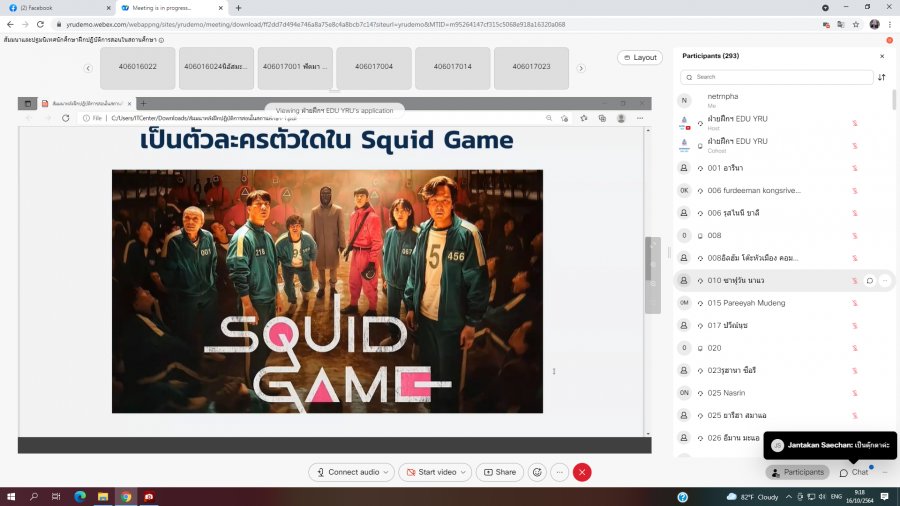Toggle the Participants panel button
The width and height of the screenshot is (900, 506).
(x=797, y=472)
